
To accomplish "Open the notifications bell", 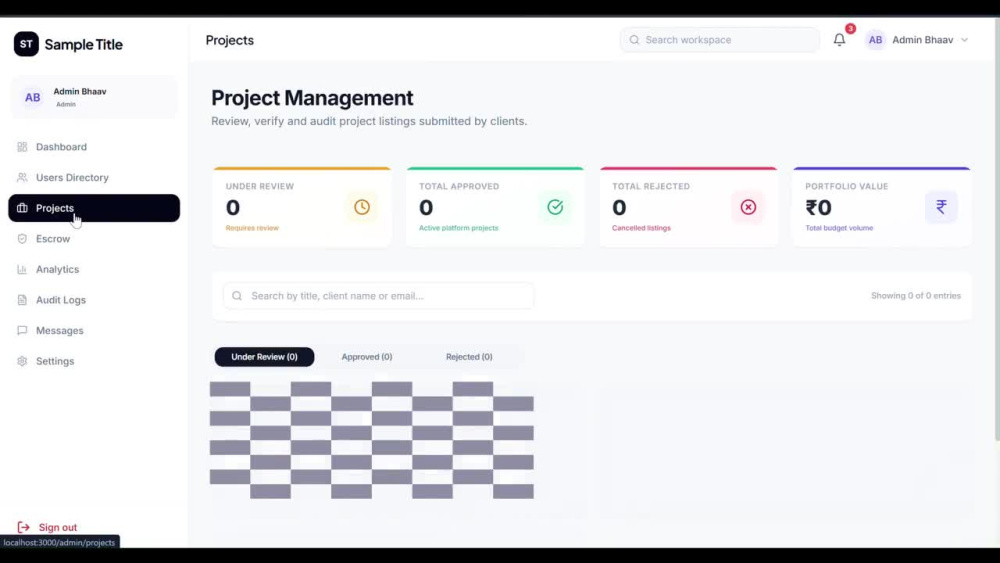I will (839, 40).
